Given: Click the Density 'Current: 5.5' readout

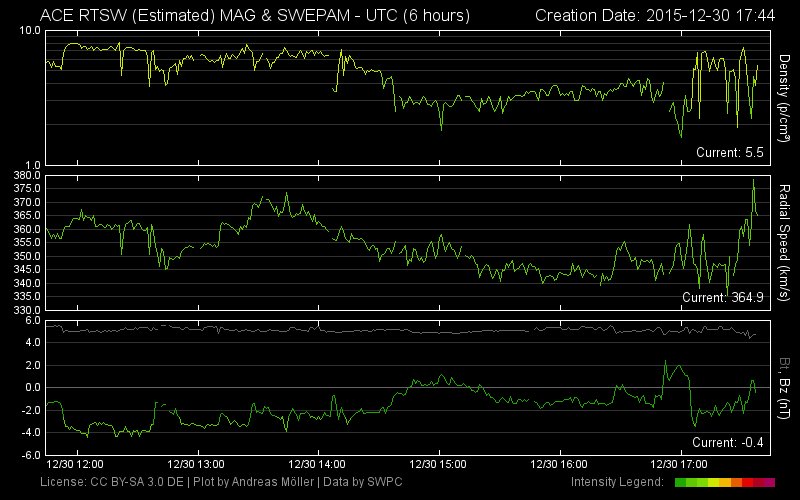Looking at the screenshot, I should pyautogui.click(x=730, y=152).
